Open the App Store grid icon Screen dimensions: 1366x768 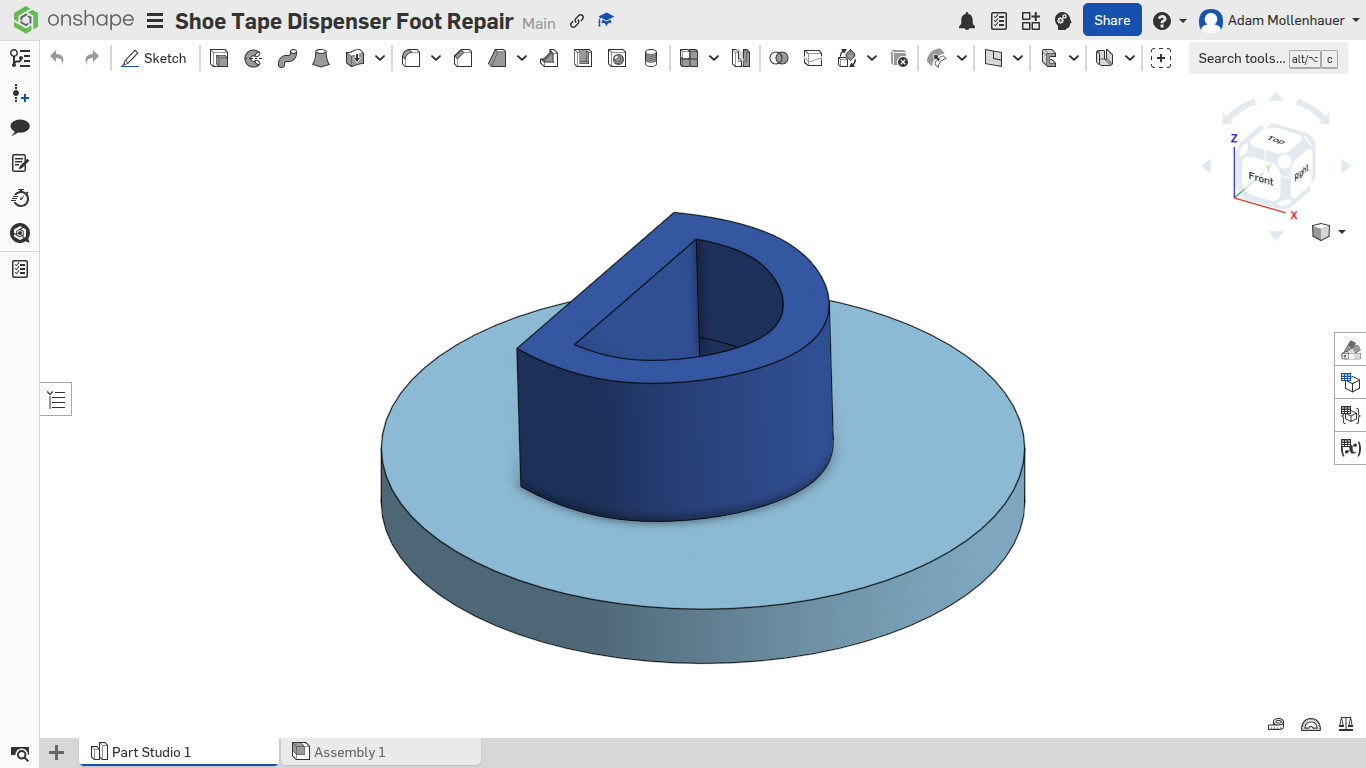click(x=1031, y=21)
